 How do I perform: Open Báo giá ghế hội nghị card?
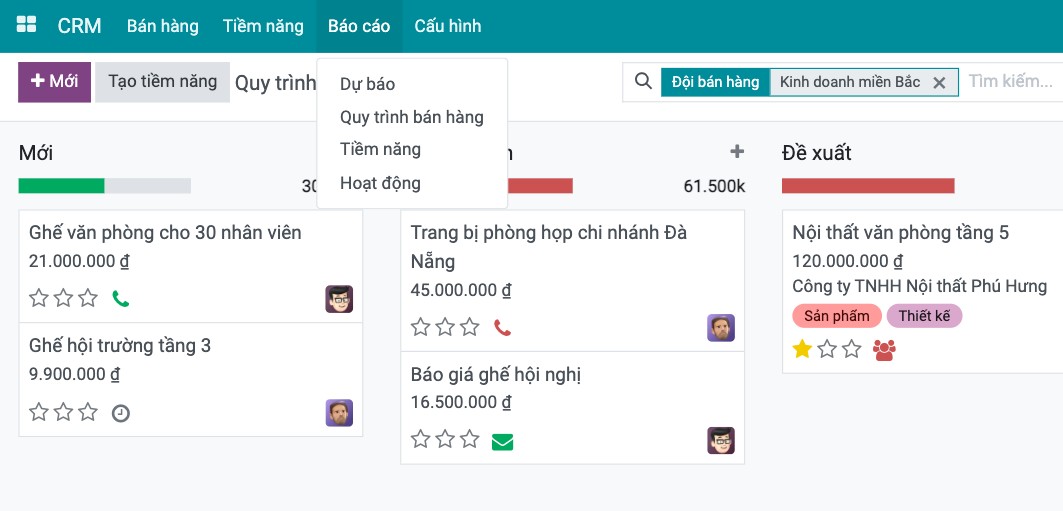point(496,375)
